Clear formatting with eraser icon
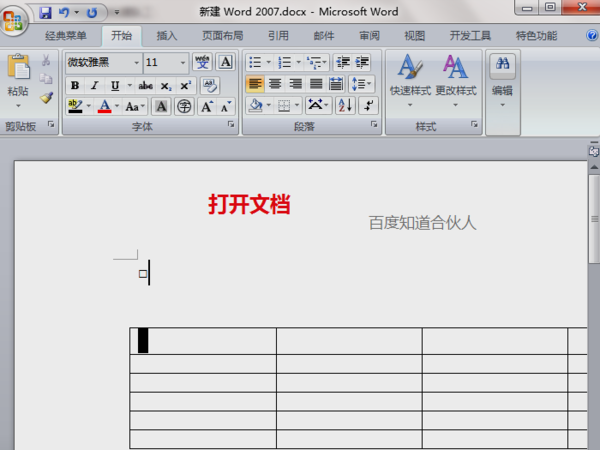Viewport: 600px width, 450px height. click(210, 86)
